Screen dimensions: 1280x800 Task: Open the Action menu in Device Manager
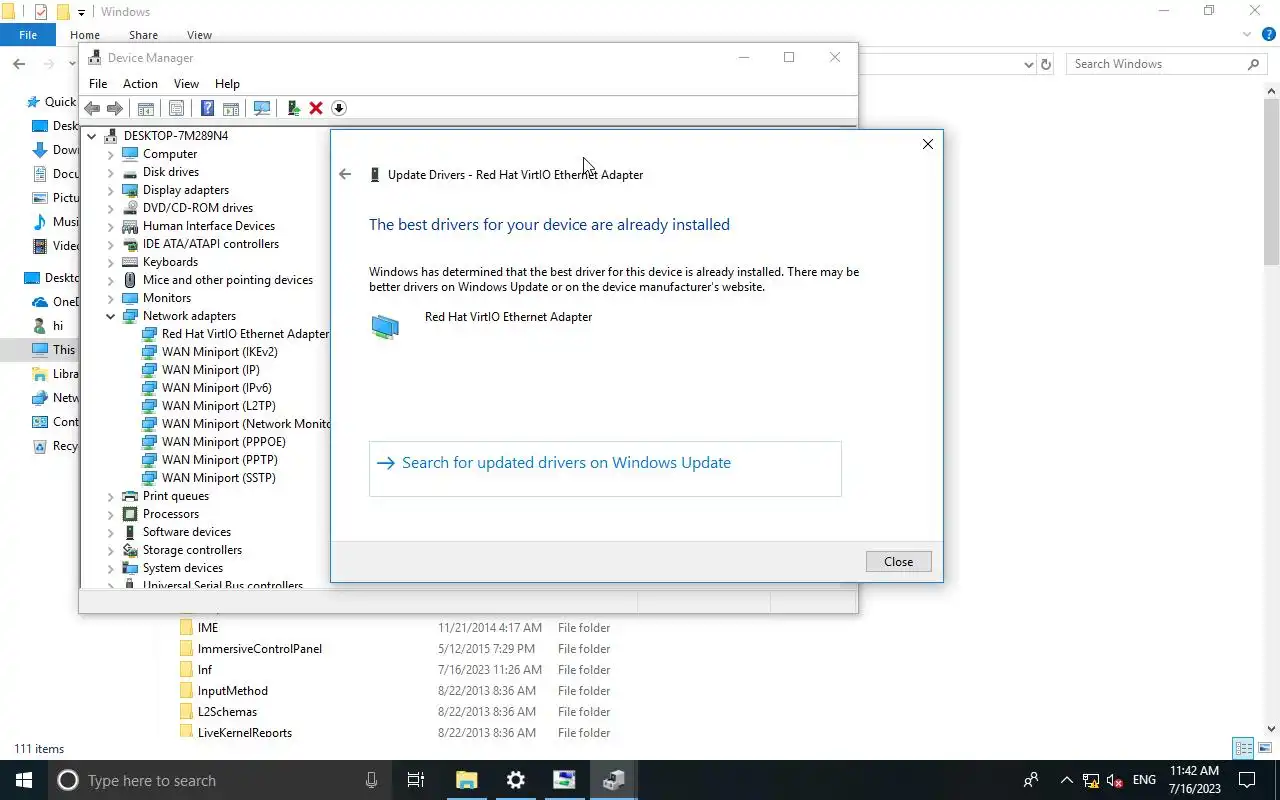click(x=140, y=84)
